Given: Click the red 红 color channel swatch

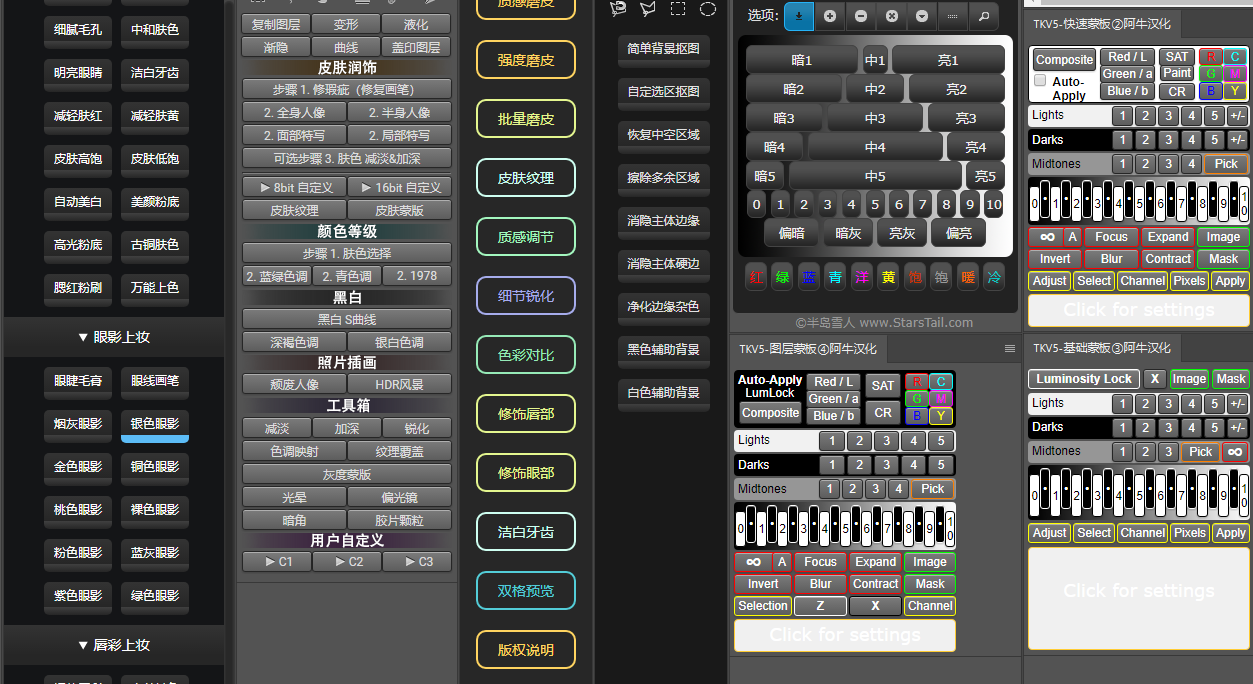Looking at the screenshot, I should tap(757, 277).
